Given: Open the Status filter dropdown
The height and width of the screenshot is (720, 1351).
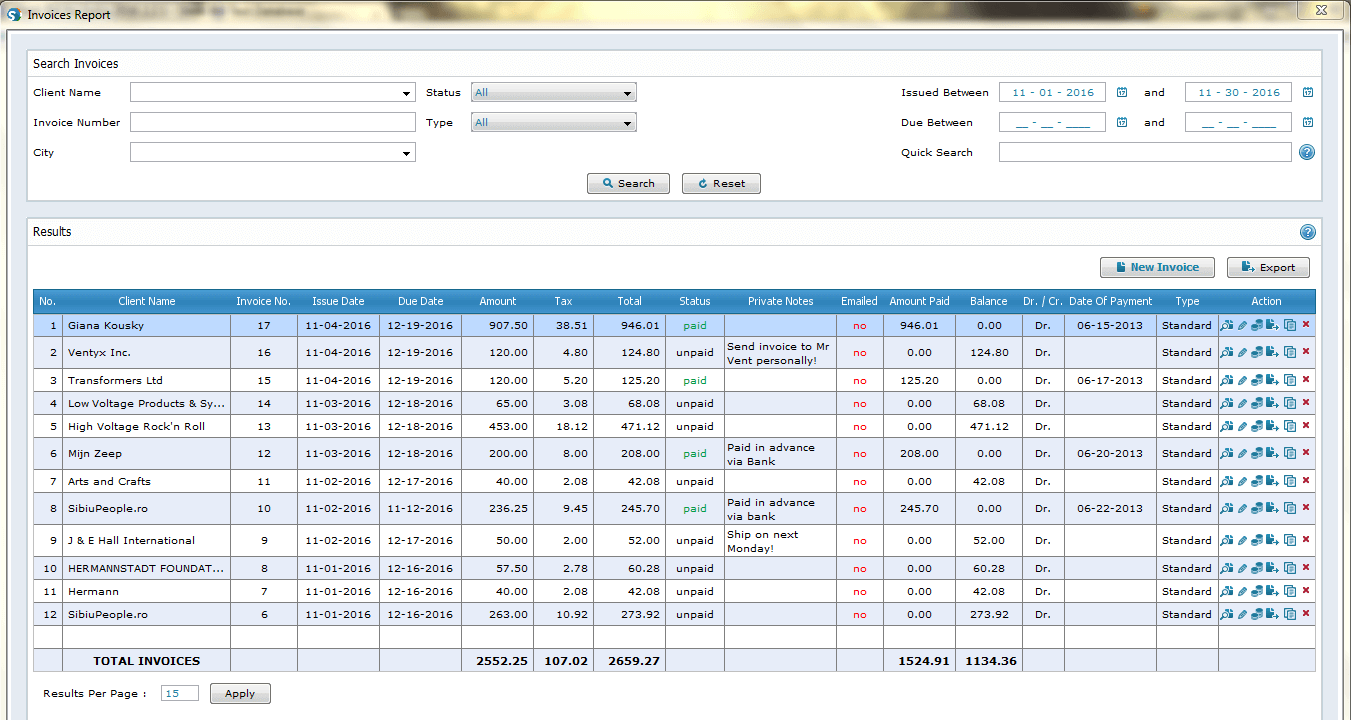Looking at the screenshot, I should (x=626, y=92).
